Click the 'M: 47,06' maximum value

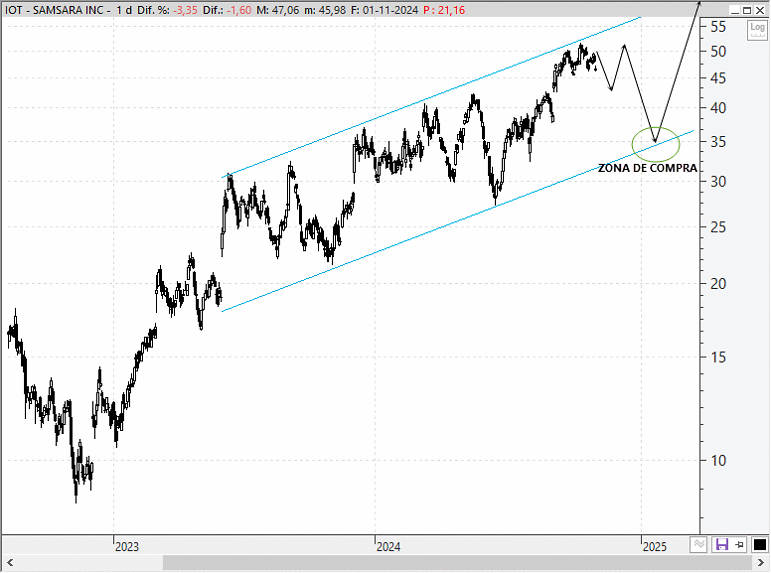pos(277,10)
